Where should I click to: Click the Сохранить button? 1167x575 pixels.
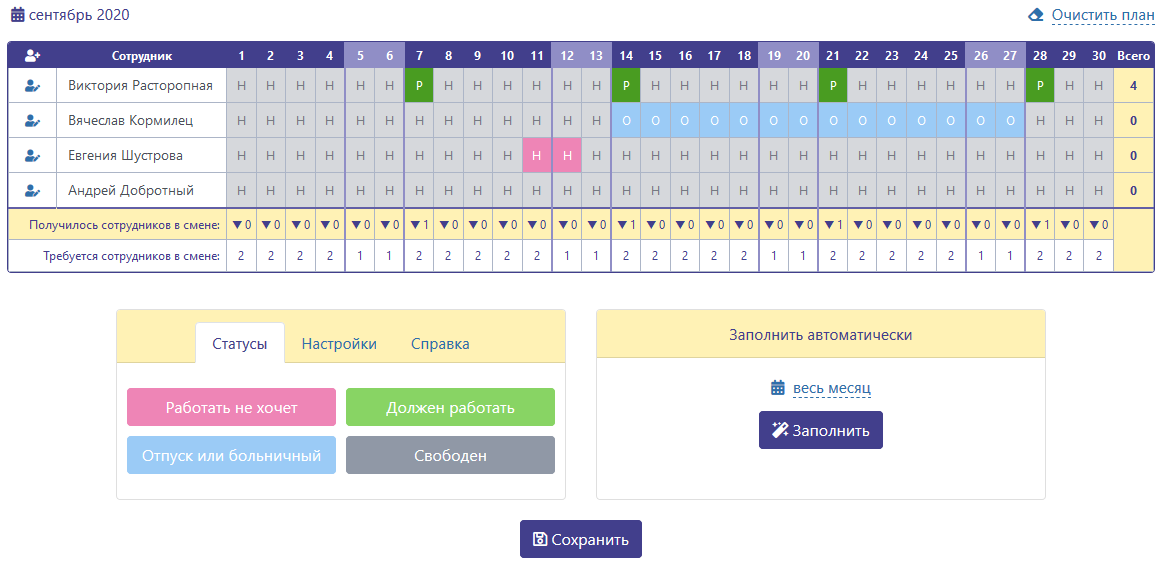pyautogui.click(x=581, y=539)
